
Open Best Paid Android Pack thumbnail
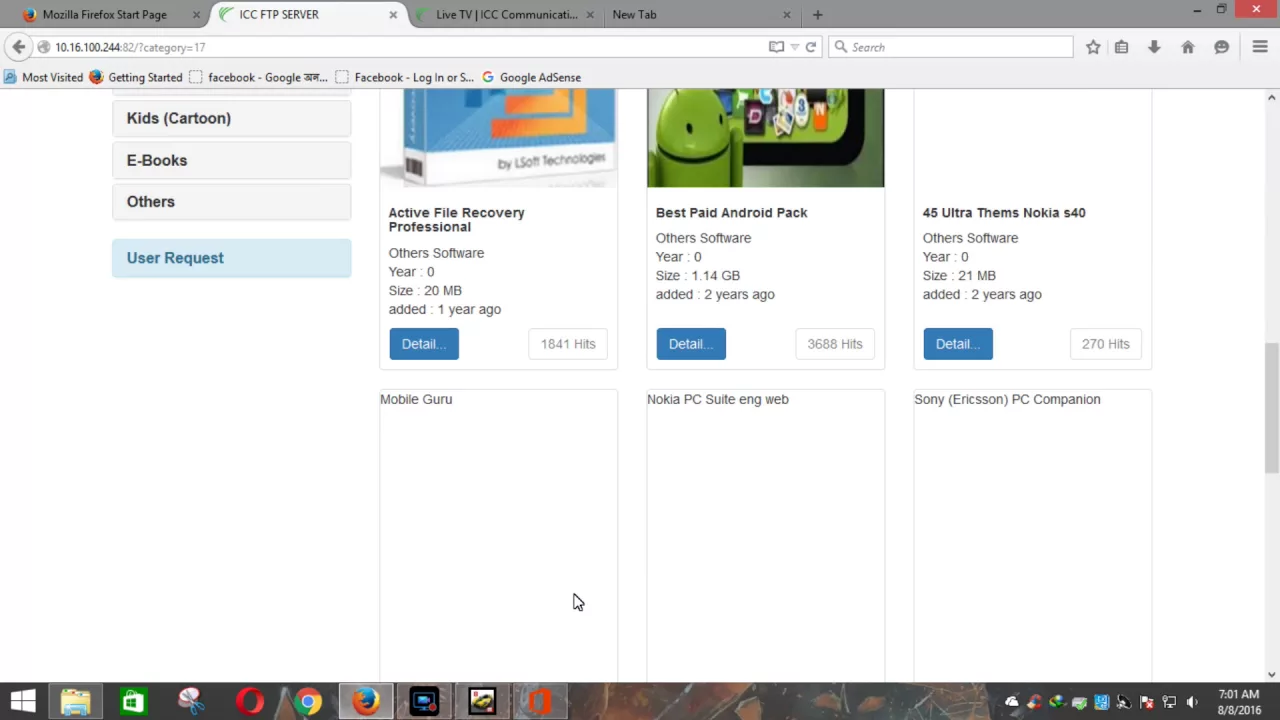click(x=765, y=138)
